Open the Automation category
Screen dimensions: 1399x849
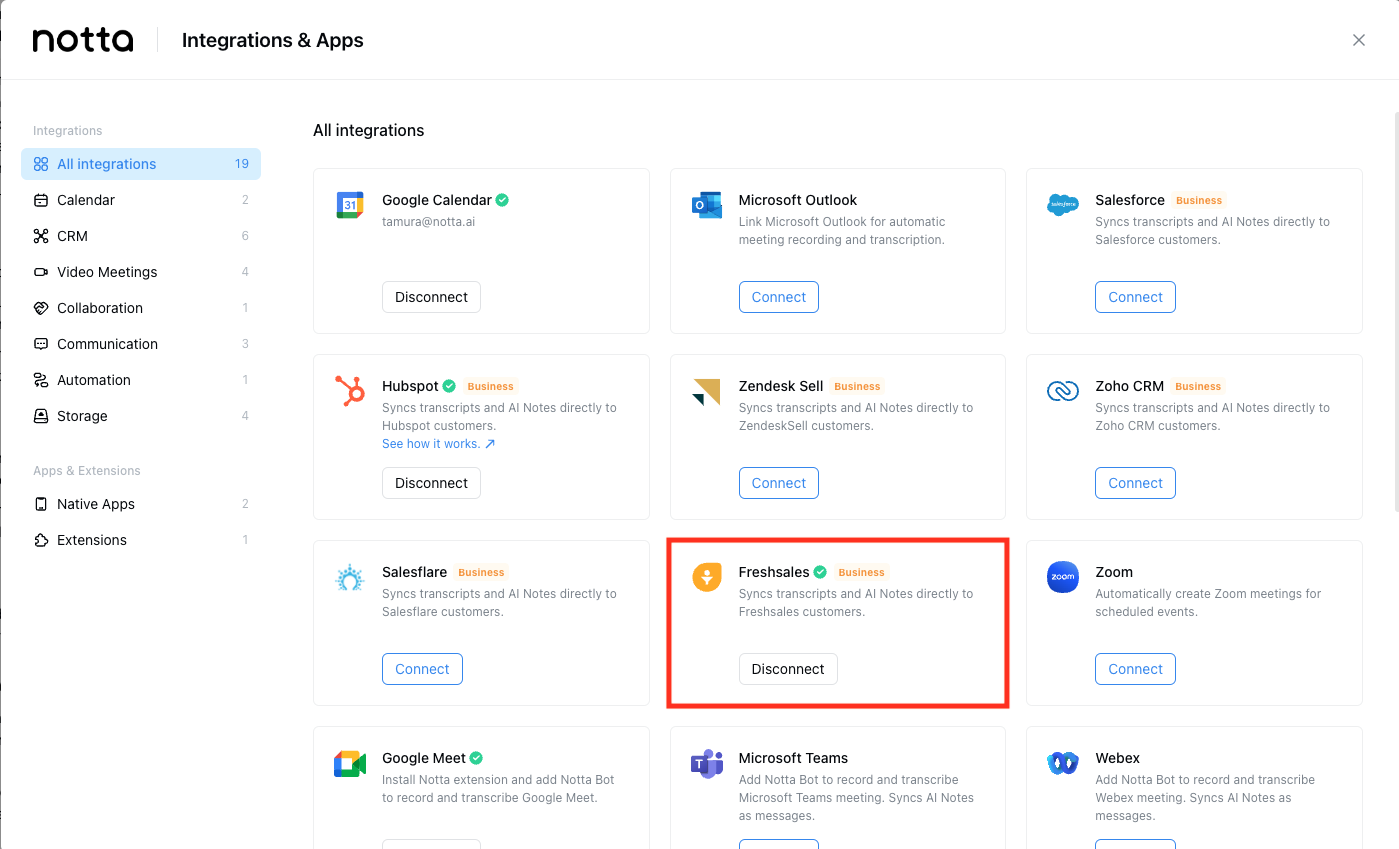pos(141,380)
